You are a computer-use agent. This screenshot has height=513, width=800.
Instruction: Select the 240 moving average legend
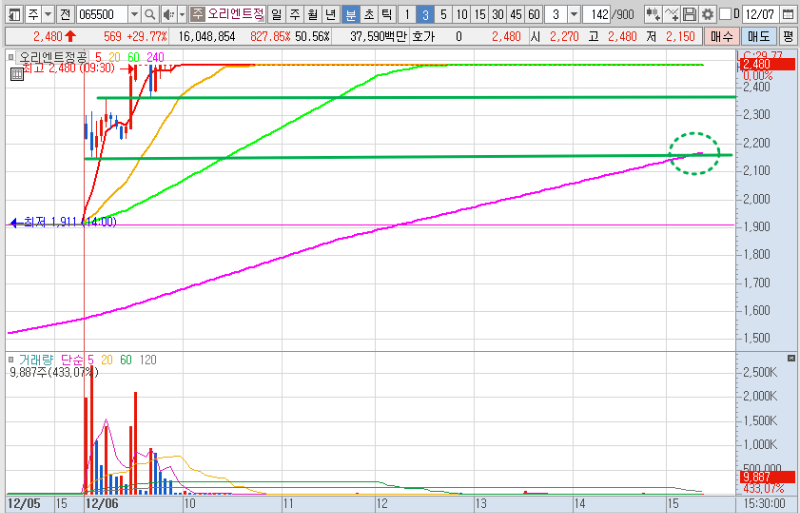pyautogui.click(x=155, y=57)
